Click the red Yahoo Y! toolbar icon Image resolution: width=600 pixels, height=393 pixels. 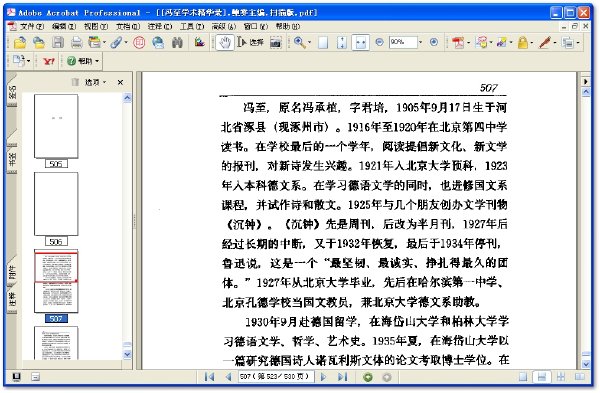[x=49, y=61]
